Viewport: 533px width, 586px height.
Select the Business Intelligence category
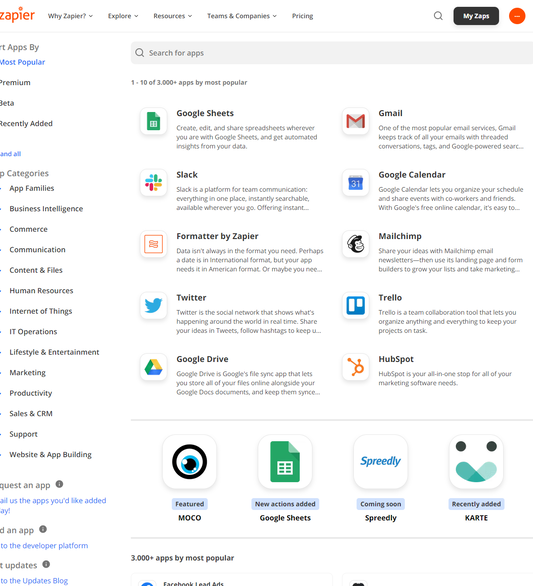(x=46, y=209)
